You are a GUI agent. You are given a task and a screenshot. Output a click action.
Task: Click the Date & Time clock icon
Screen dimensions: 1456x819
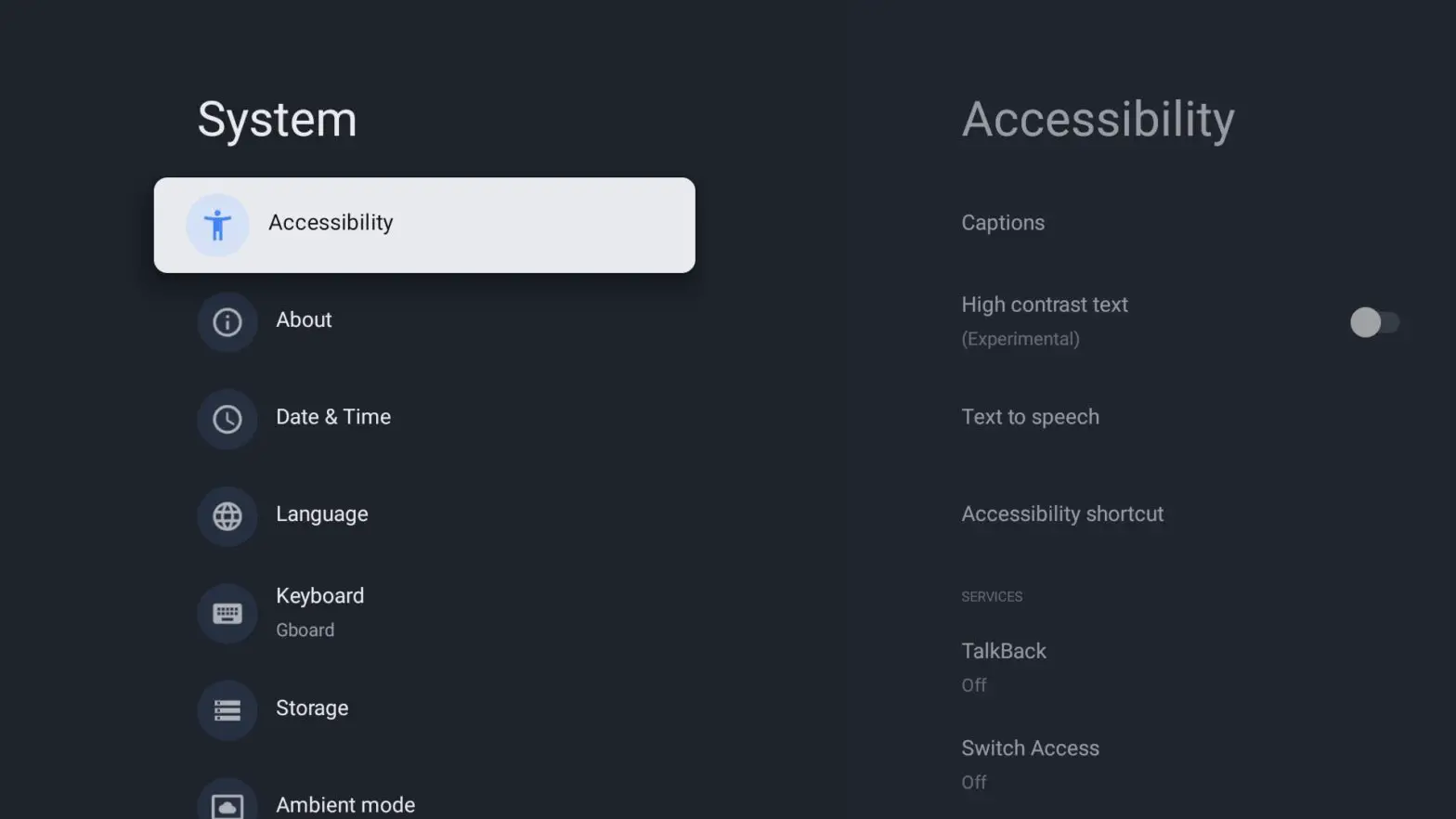point(227,419)
